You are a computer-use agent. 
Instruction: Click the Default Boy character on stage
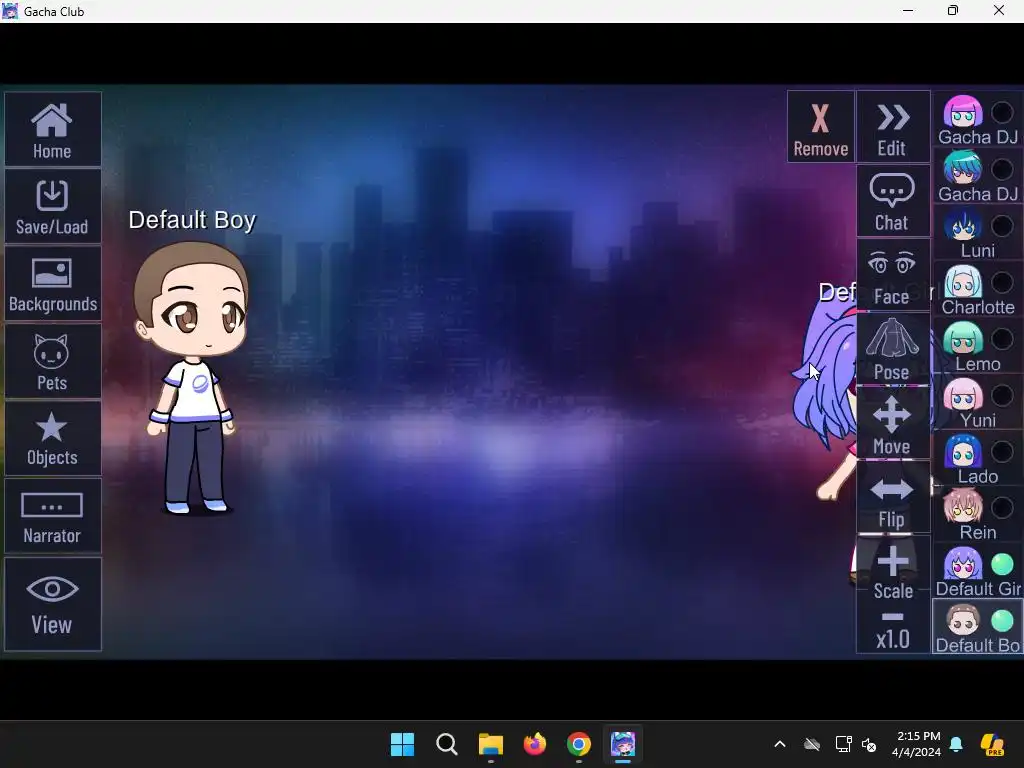(191, 377)
